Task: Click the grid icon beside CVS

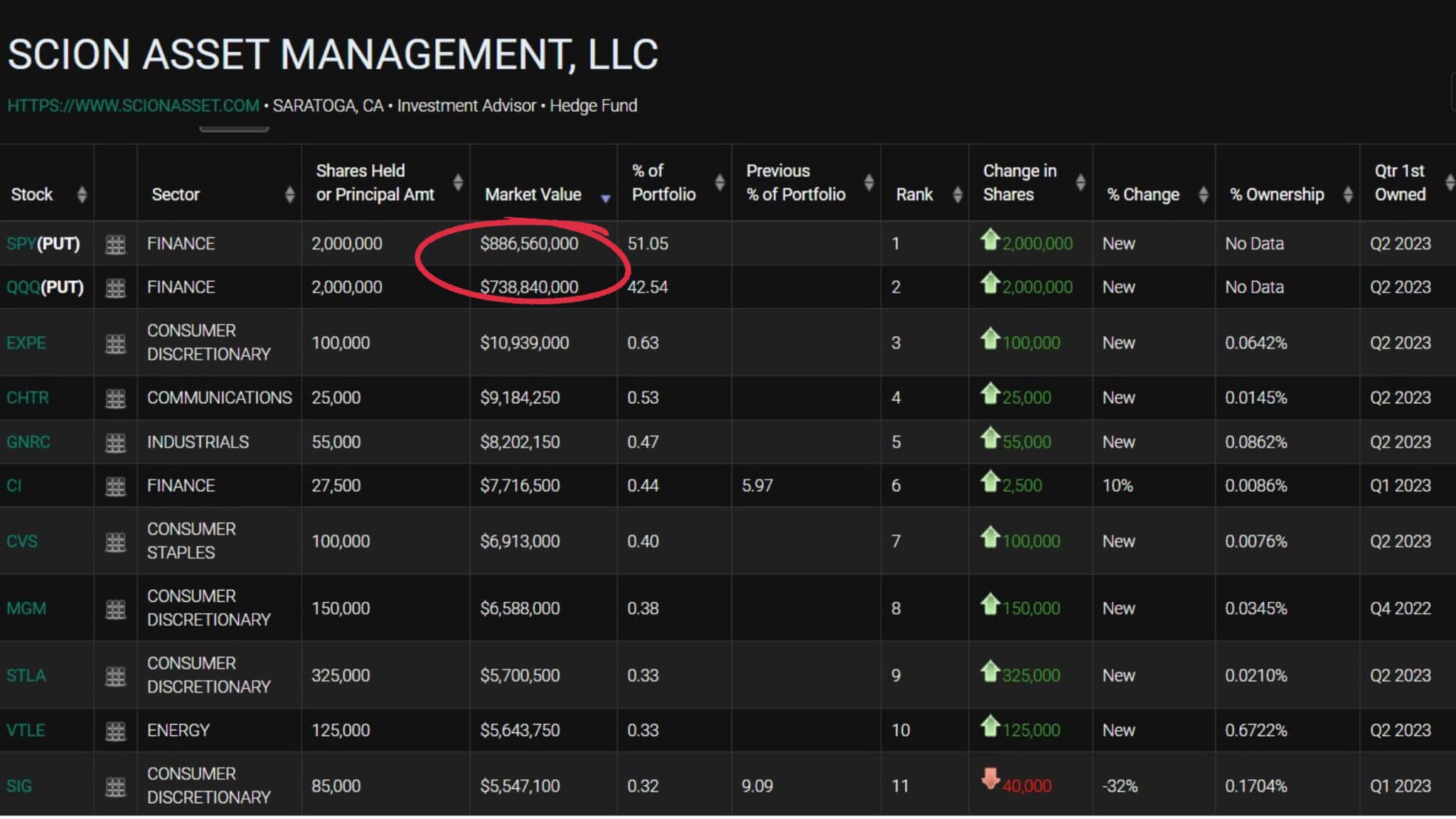Action: tap(115, 542)
